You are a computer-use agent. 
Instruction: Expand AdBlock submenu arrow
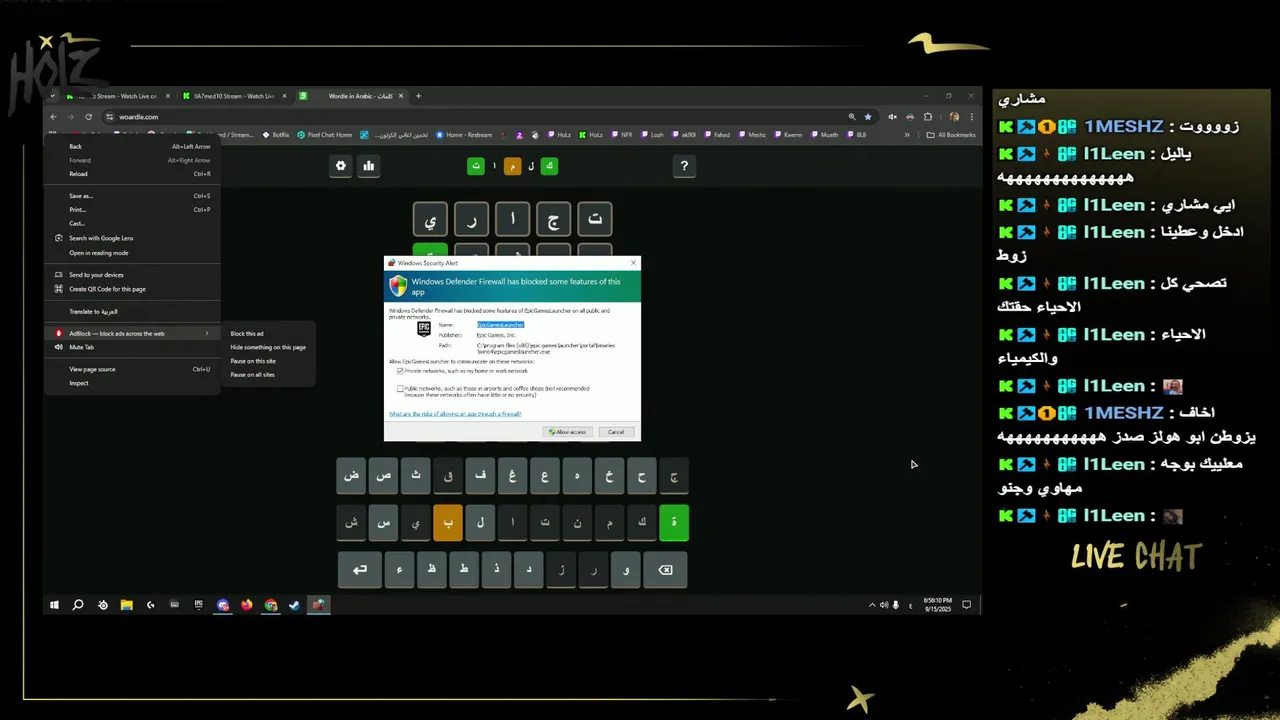[x=207, y=333]
